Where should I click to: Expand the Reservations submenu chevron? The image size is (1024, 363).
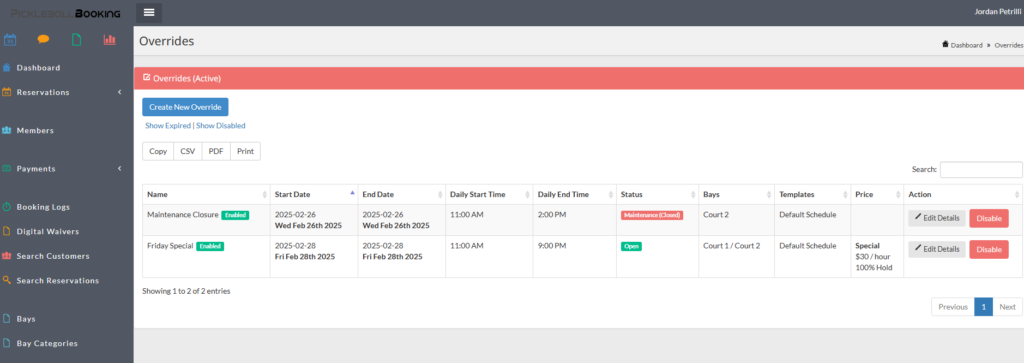tap(120, 92)
